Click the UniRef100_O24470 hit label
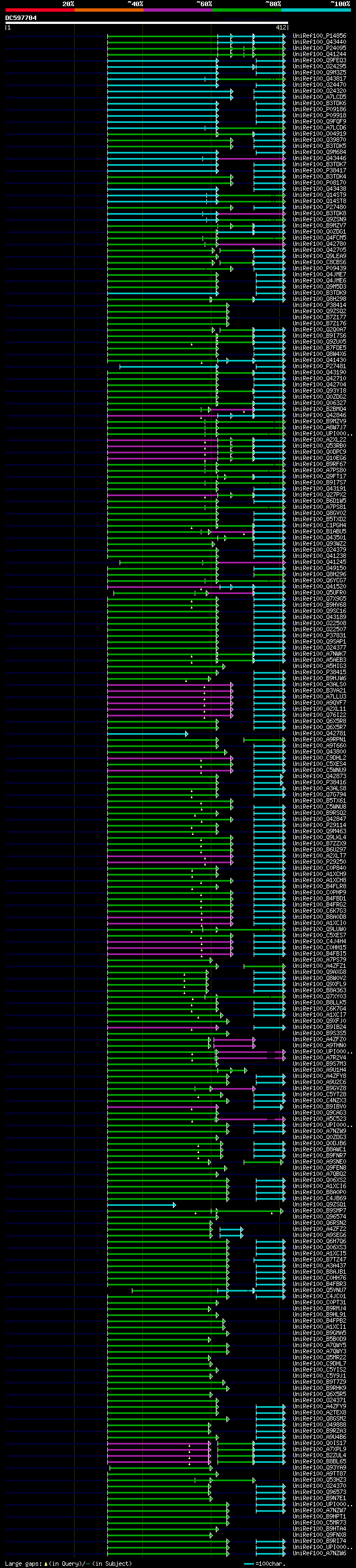 (319, 85)
